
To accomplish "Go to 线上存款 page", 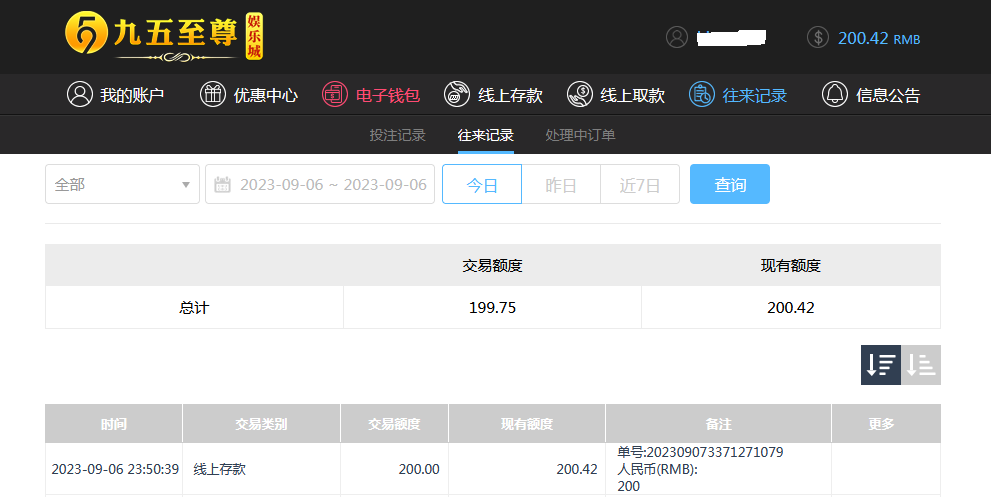I will 494,95.
